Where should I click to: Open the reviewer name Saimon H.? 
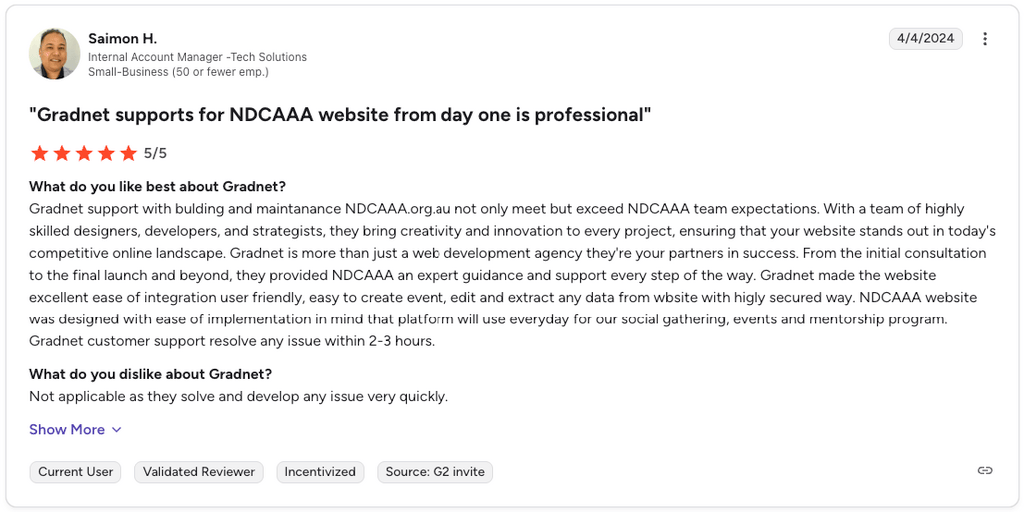(x=122, y=38)
